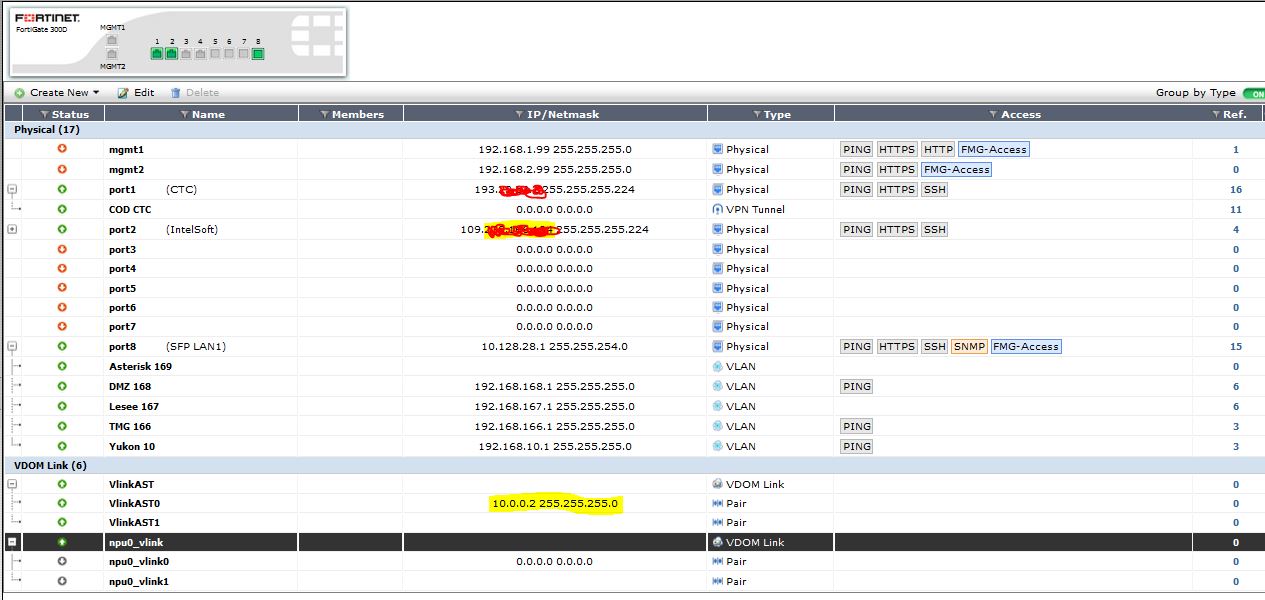Select the Yukon 10 VLAN name
This screenshot has width=1265, height=600.
[x=132, y=446]
